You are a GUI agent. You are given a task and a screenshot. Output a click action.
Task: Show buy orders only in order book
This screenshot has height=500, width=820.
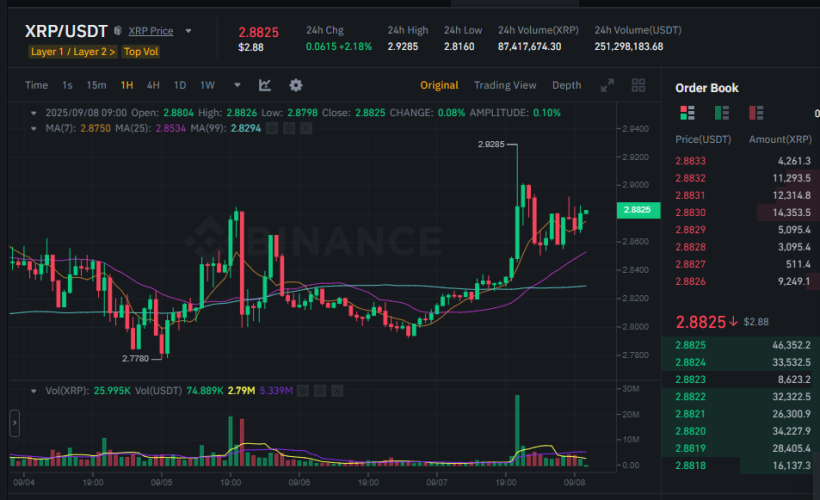click(x=721, y=113)
